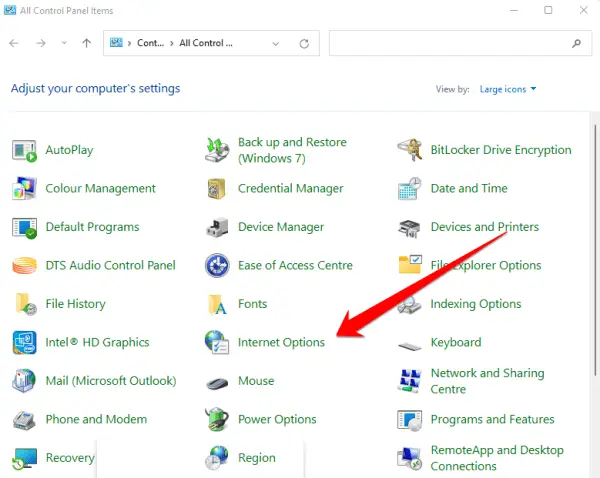The image size is (600, 478).
Task: Click the All Control ... breadcrumb segment
Action: click(x=206, y=43)
